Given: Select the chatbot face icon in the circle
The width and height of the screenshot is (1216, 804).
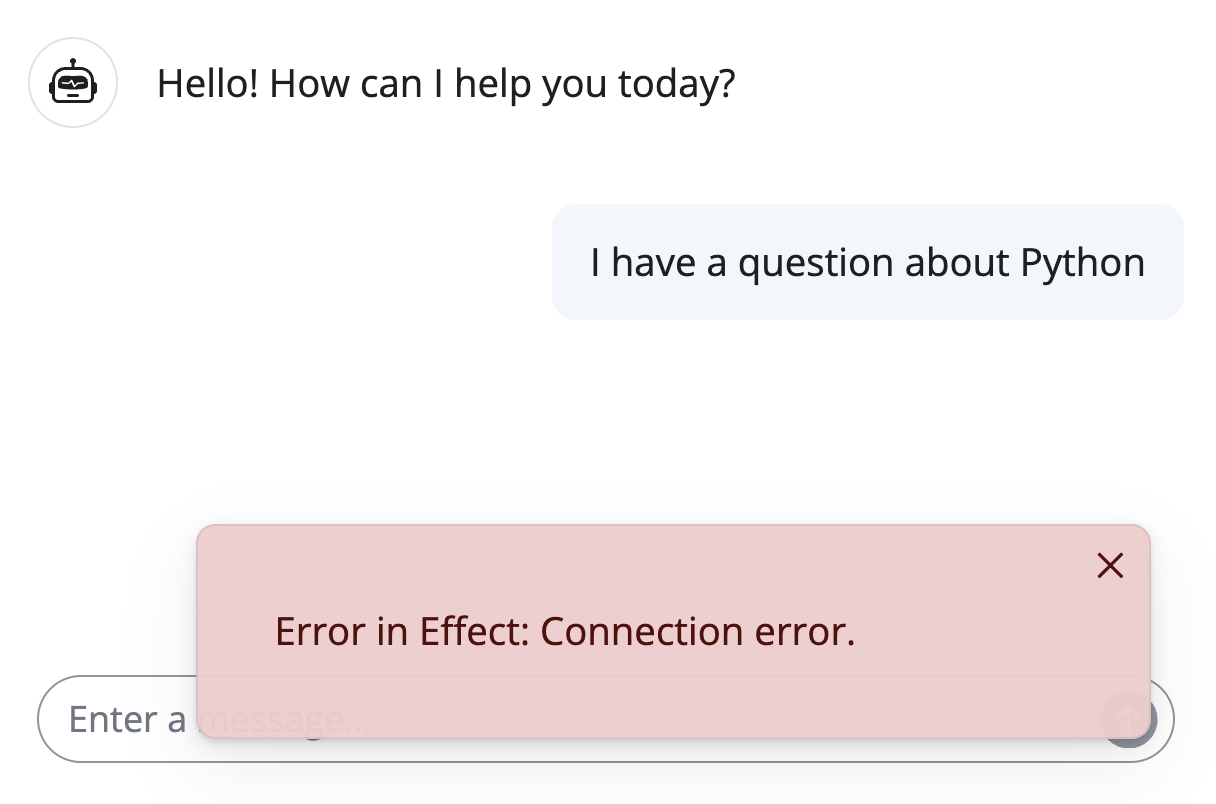Looking at the screenshot, I should pyautogui.click(x=73, y=82).
